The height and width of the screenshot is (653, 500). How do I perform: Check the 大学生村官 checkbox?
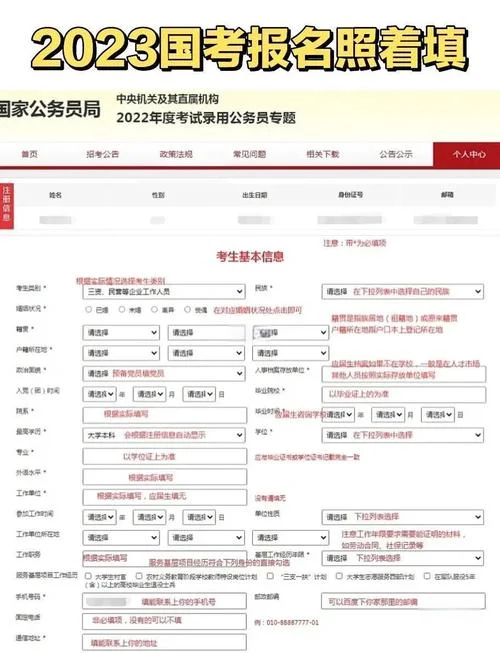click(x=88, y=576)
